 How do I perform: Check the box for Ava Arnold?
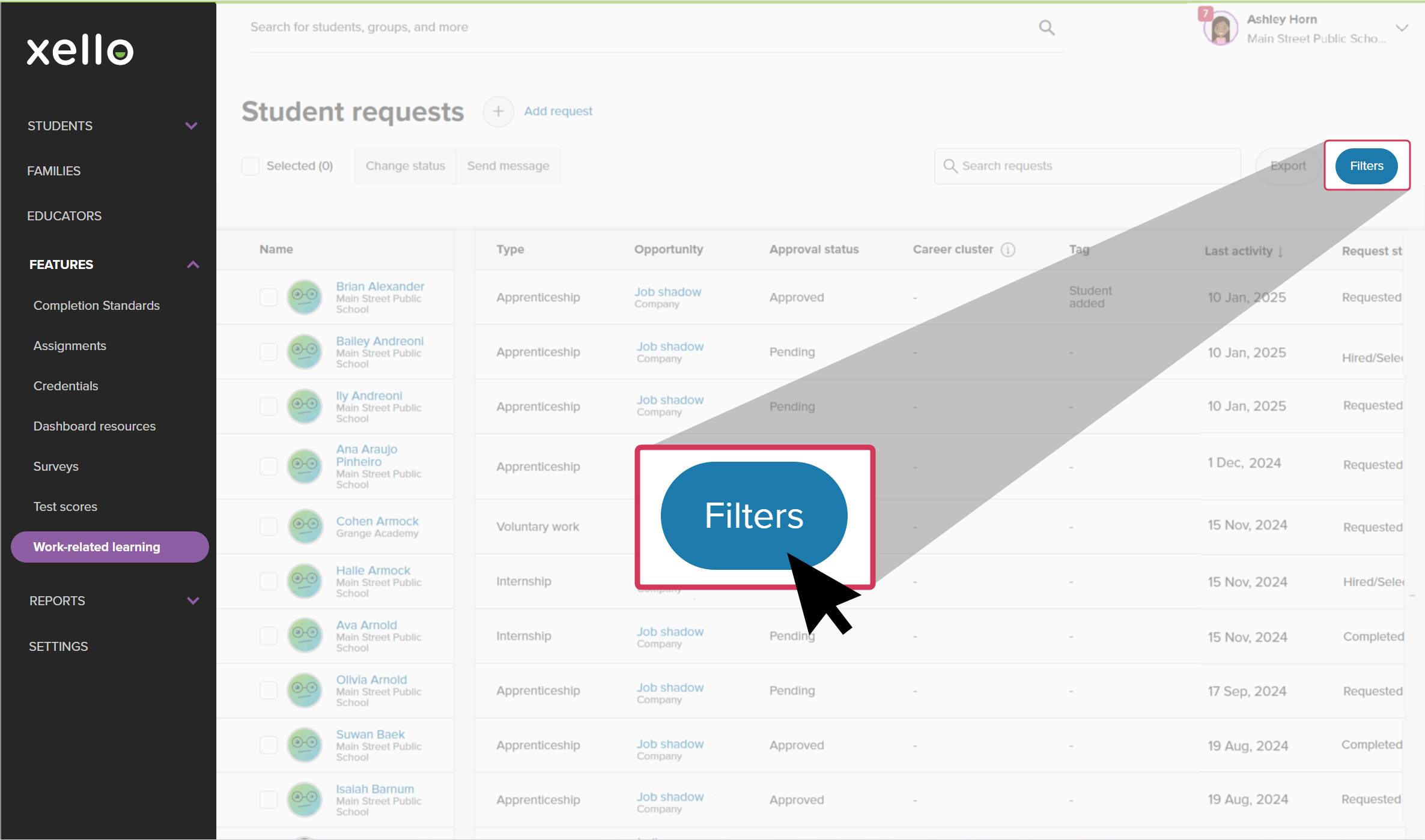[x=268, y=636]
